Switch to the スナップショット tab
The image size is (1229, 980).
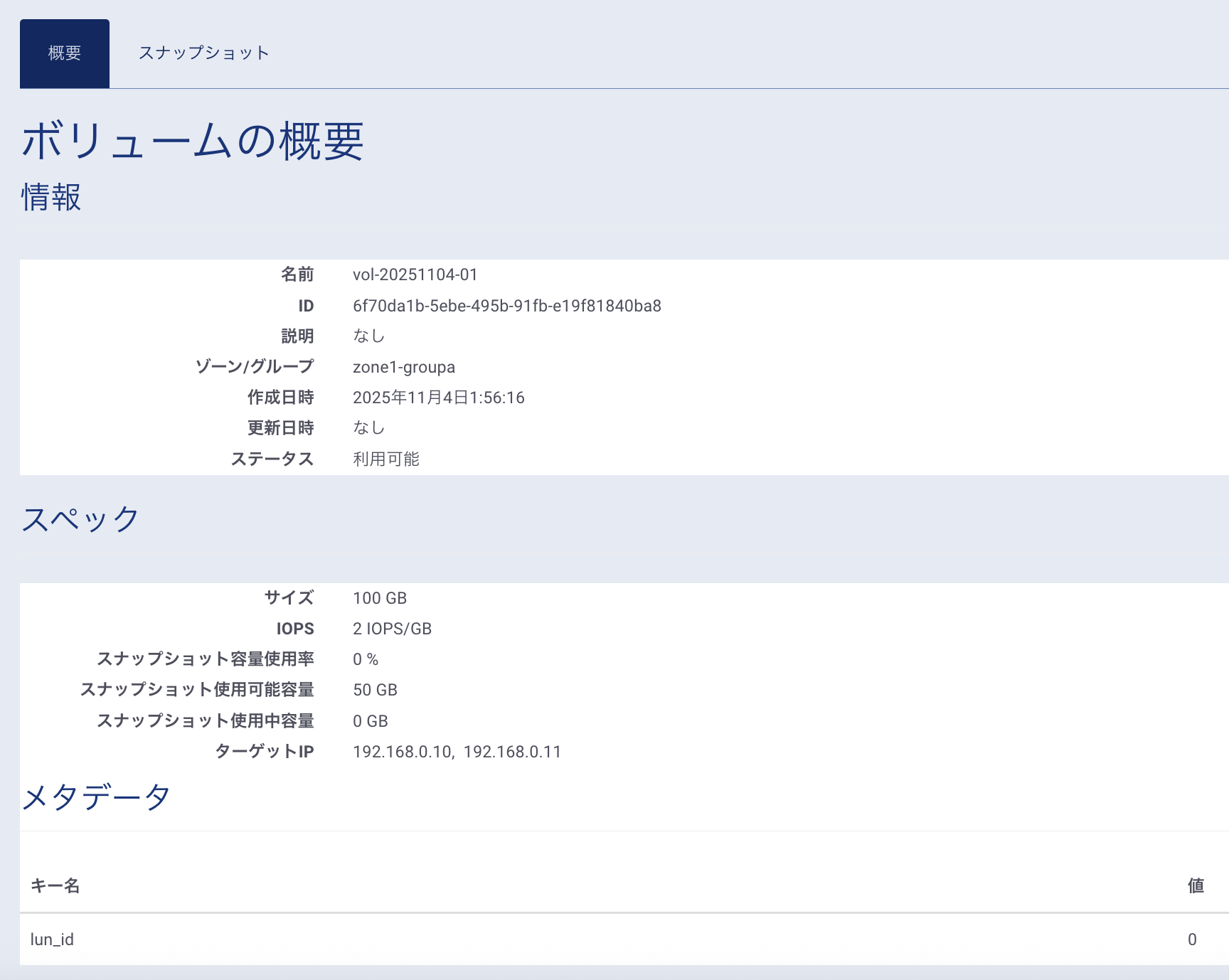coord(204,53)
